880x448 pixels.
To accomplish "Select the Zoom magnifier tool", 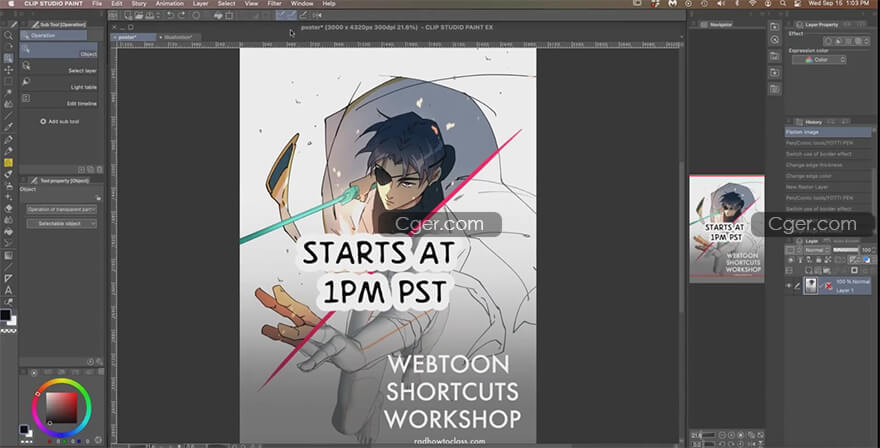I will (x=8, y=35).
